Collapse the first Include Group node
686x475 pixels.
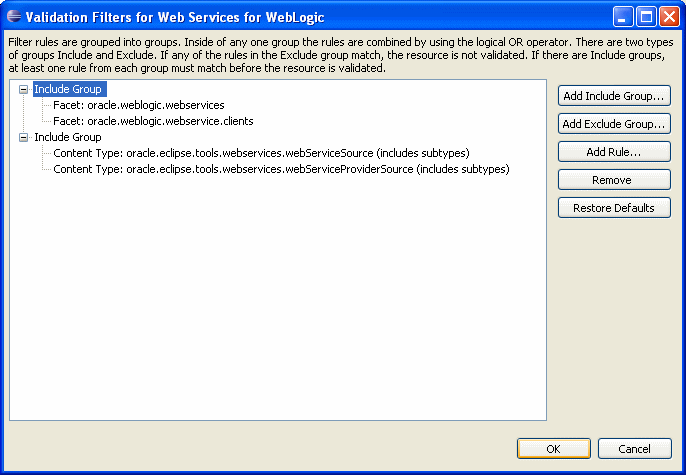point(24,89)
